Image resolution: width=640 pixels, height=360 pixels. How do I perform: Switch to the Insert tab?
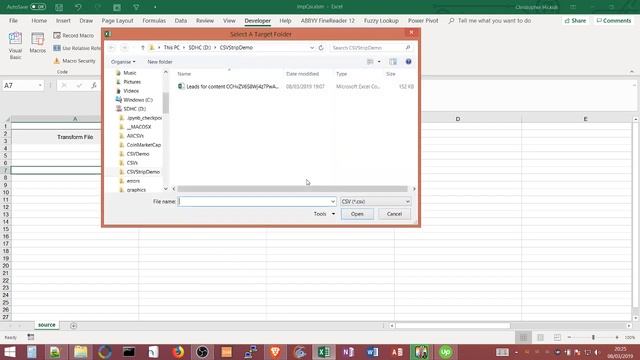click(63, 20)
